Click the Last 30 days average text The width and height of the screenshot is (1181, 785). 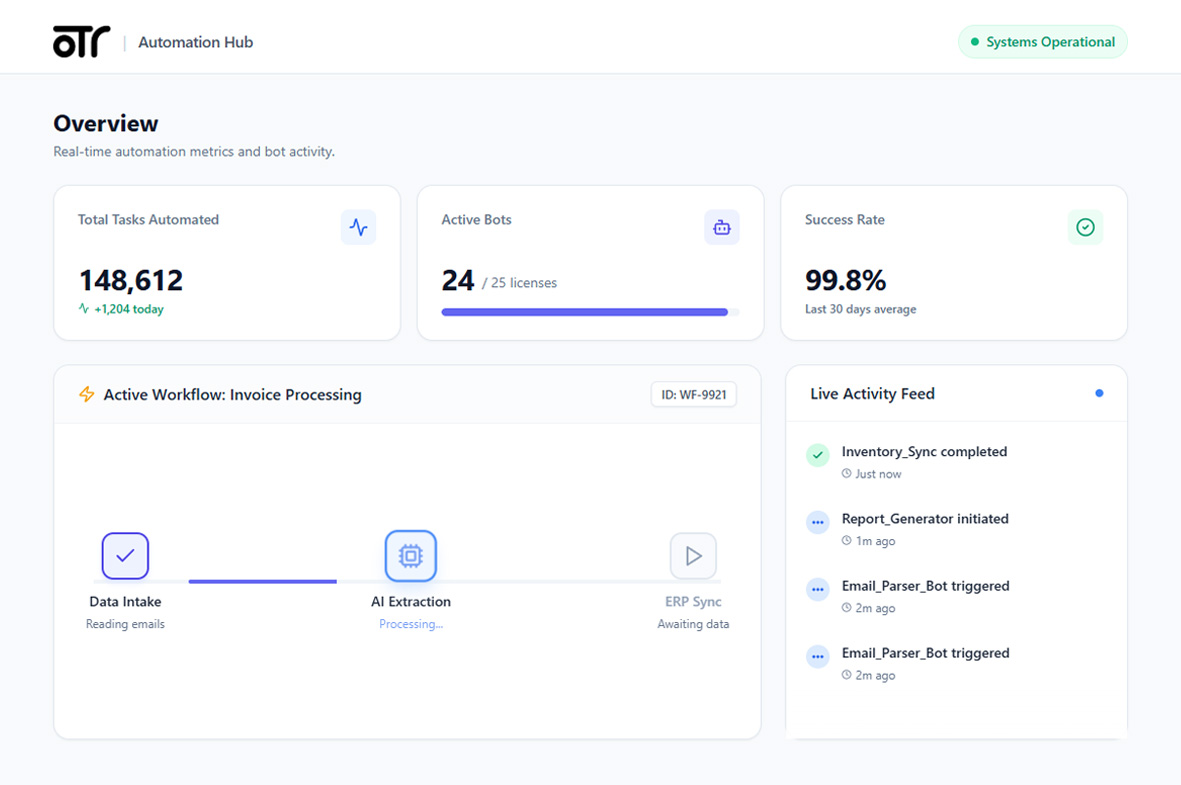point(860,309)
